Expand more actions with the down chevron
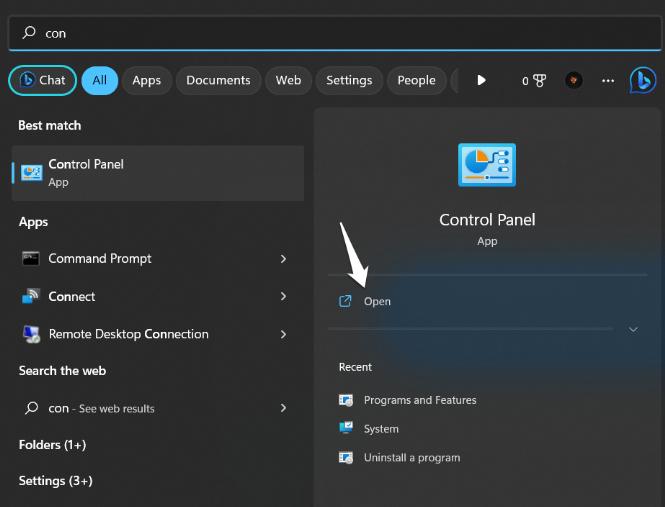This screenshot has height=507, width=665. click(633, 329)
